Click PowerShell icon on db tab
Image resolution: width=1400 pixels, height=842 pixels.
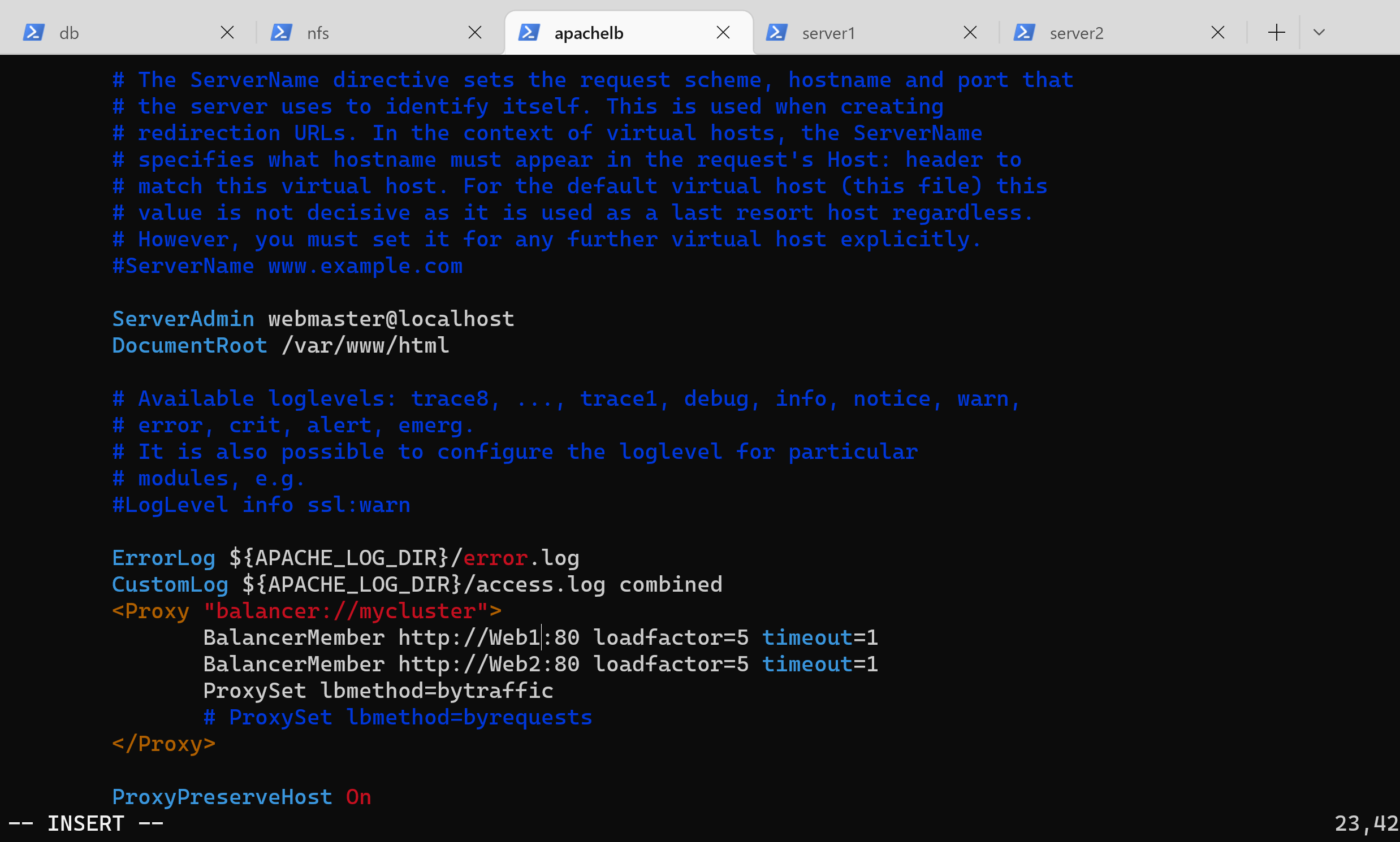pyautogui.click(x=33, y=32)
